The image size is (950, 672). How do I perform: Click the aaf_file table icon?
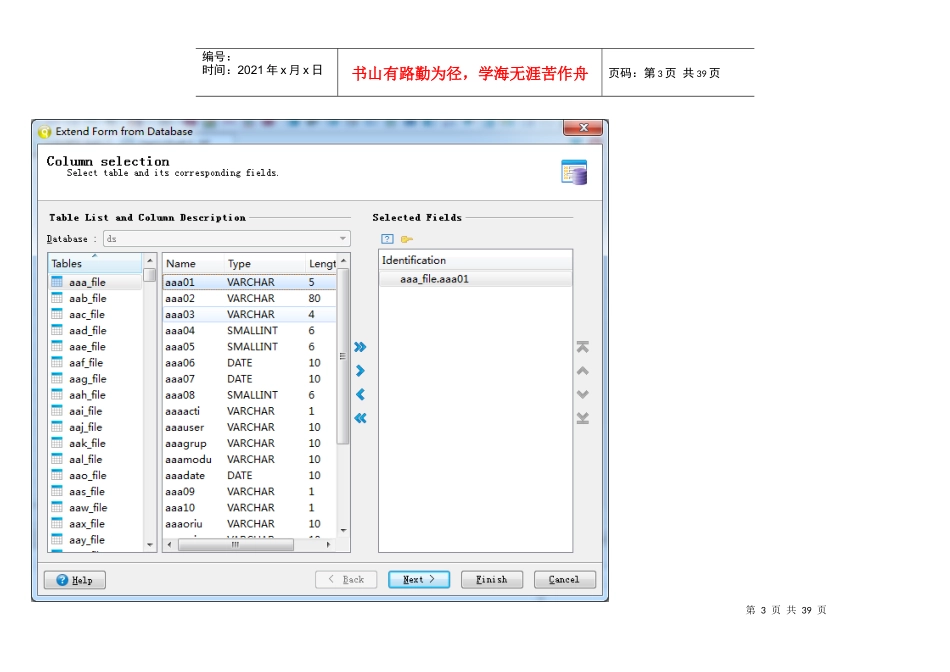tap(57, 362)
